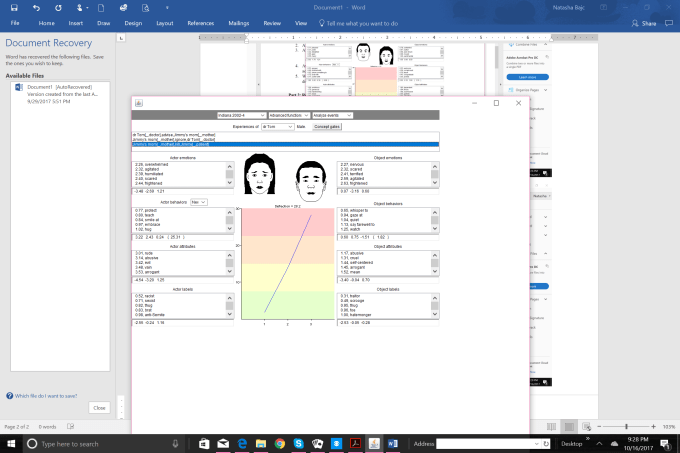Click the Word icon in the taskbar
The width and height of the screenshot is (680, 453).
pos(390,443)
